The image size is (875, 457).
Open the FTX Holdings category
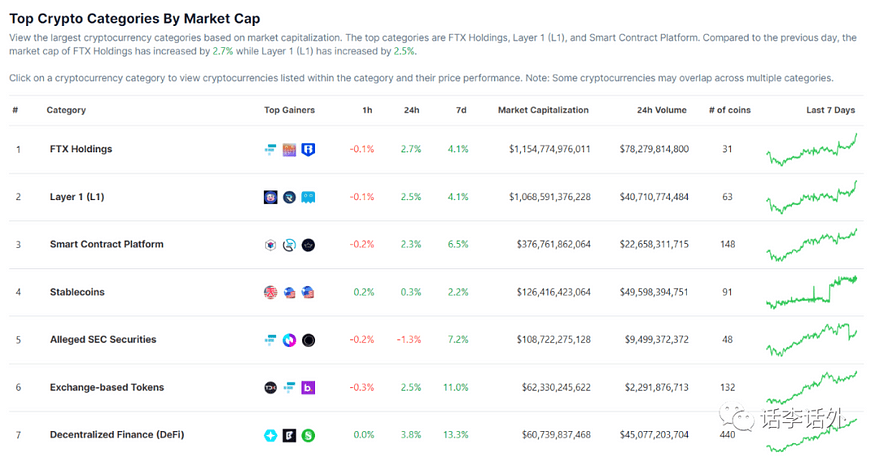click(81, 149)
